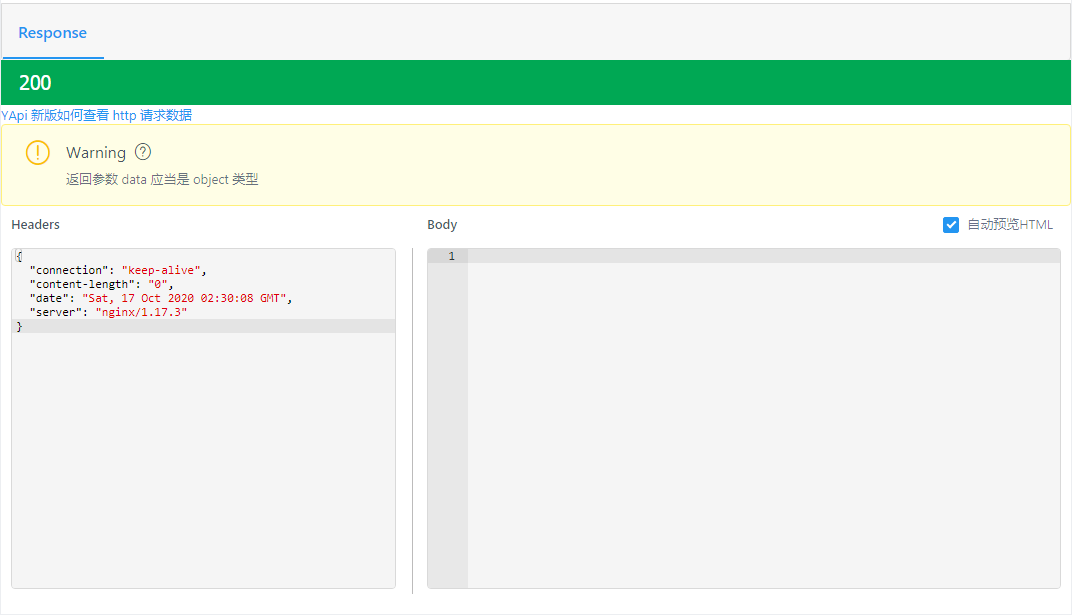
Task: Click line number 1 in Body gutter
Action: 451,256
